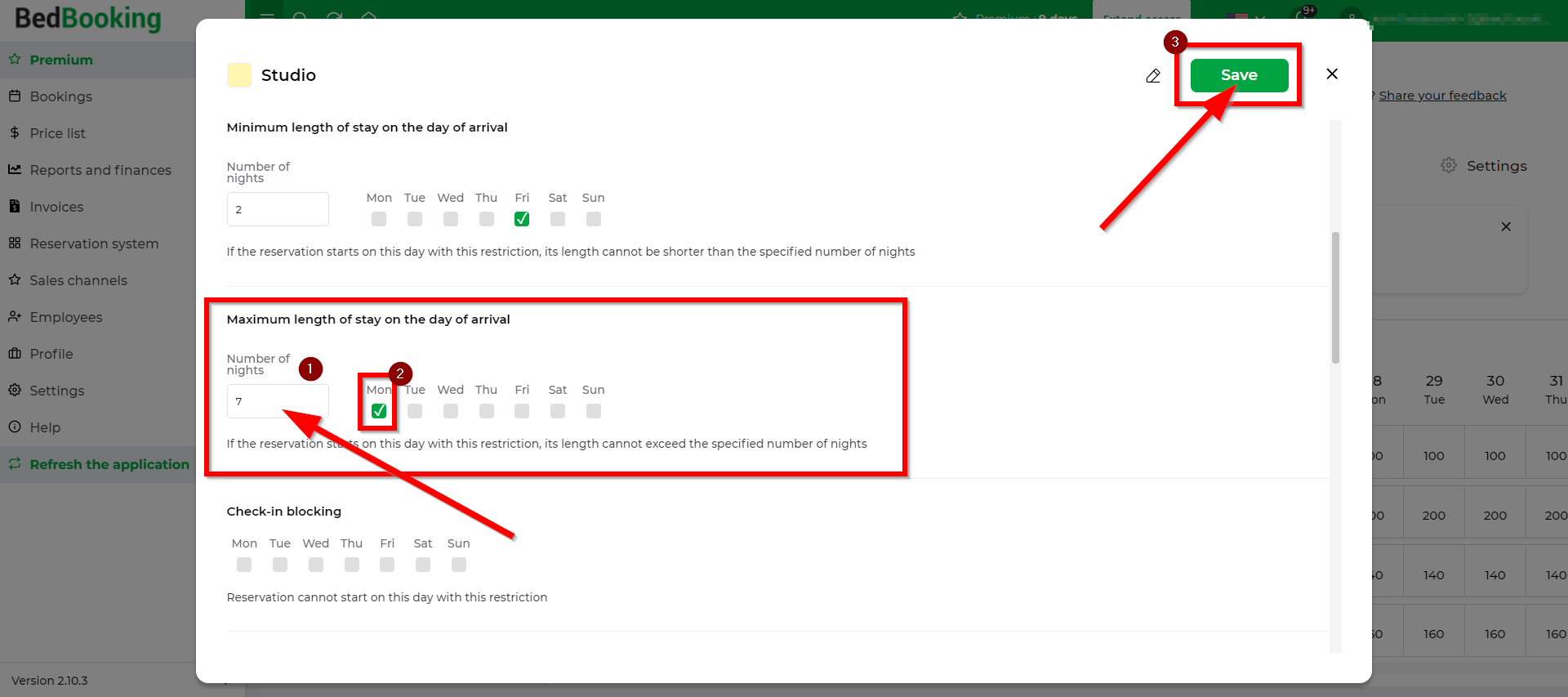
Task: Close the Studio dialog with the X icon
Action: click(x=1332, y=74)
